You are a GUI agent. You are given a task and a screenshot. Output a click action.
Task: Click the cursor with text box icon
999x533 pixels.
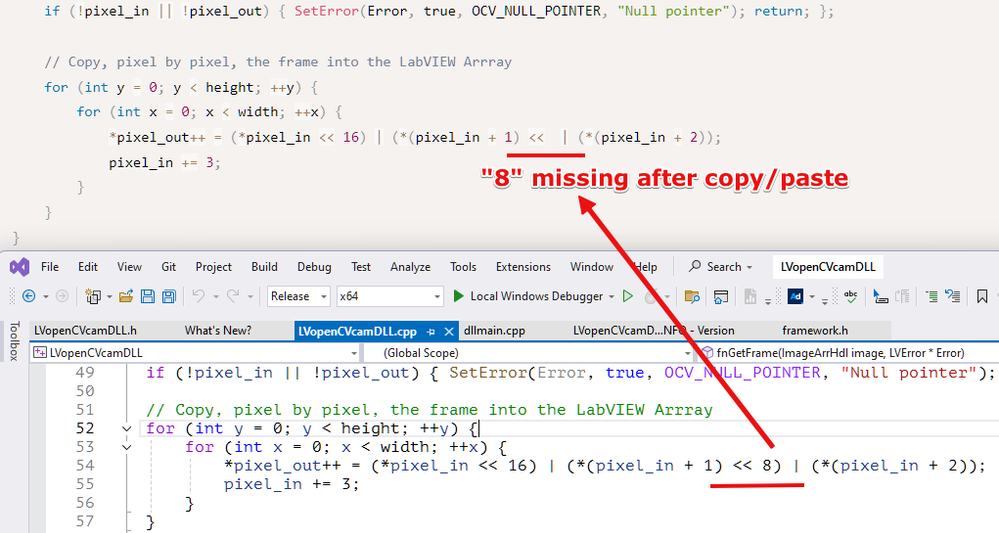click(880, 296)
